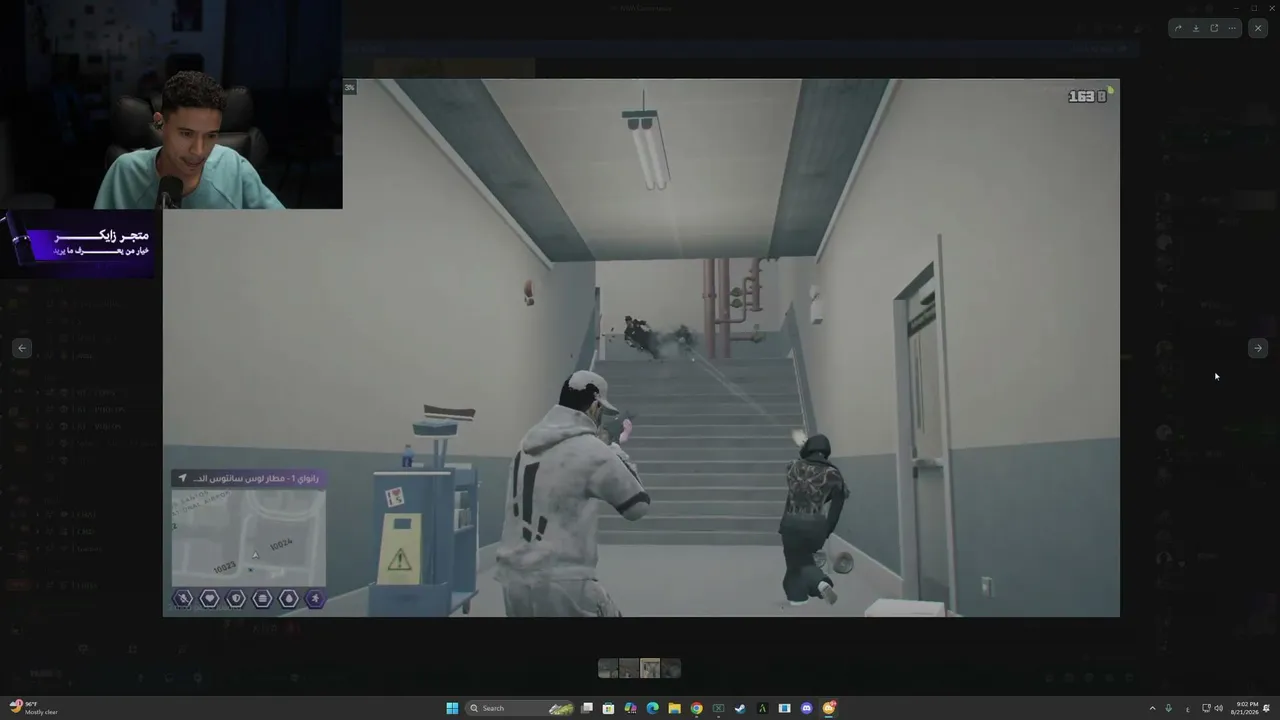Download the image using the download icon

(x=1196, y=28)
